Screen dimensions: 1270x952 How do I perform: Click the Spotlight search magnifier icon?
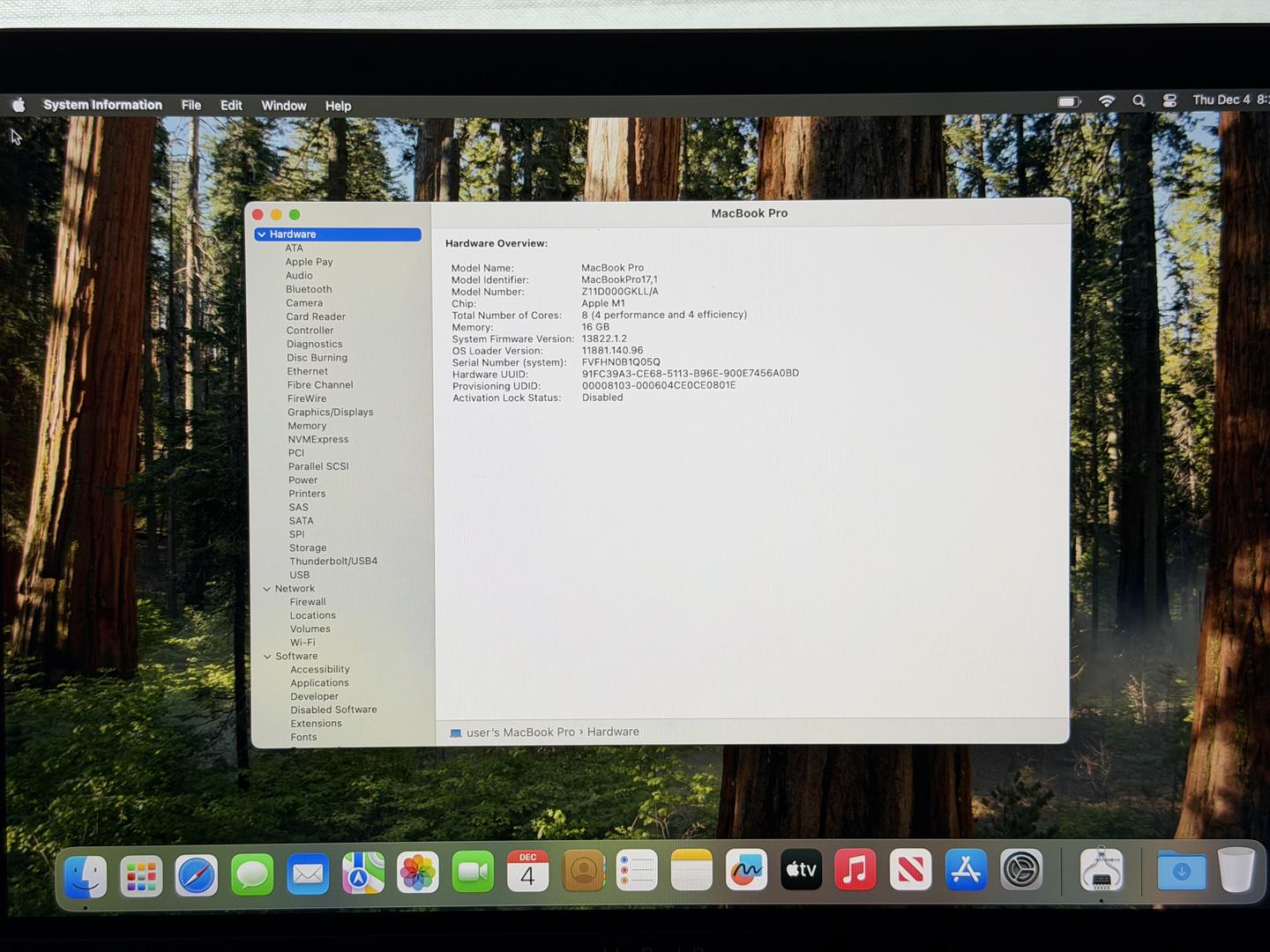tap(1139, 101)
